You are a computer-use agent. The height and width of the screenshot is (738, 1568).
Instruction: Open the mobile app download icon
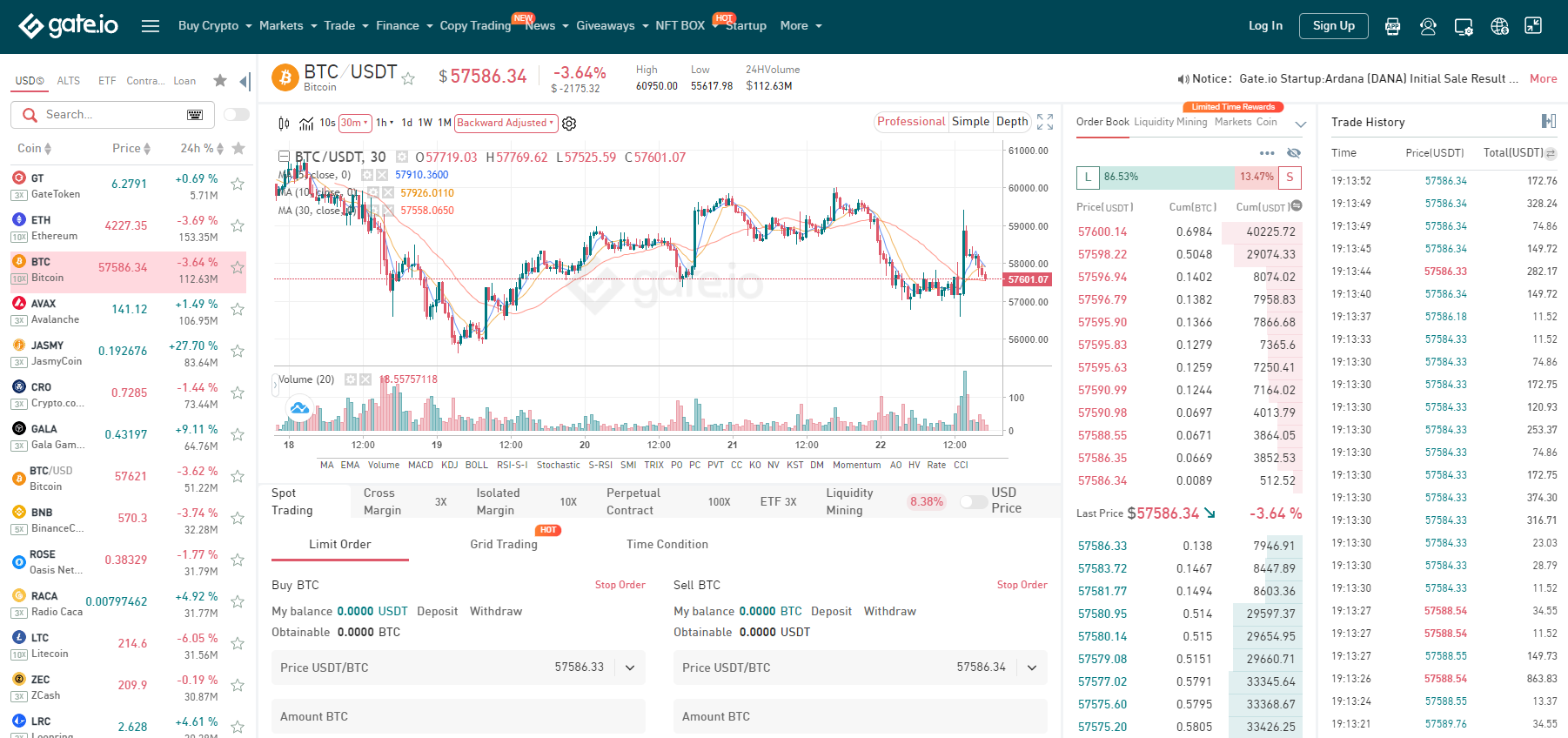1392,26
